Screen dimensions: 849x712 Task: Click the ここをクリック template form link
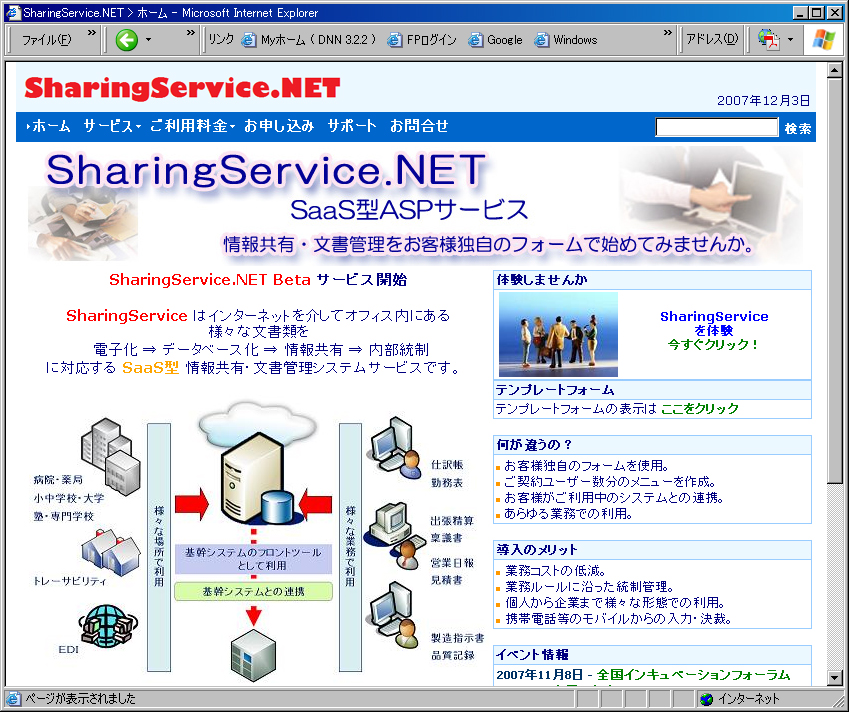pos(700,409)
